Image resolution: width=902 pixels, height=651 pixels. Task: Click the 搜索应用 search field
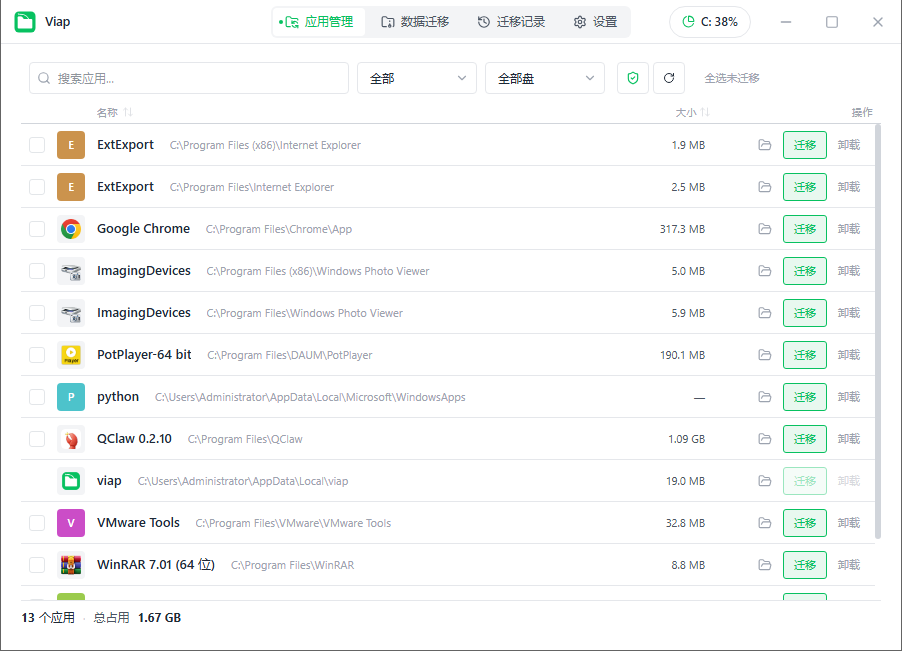(189, 78)
